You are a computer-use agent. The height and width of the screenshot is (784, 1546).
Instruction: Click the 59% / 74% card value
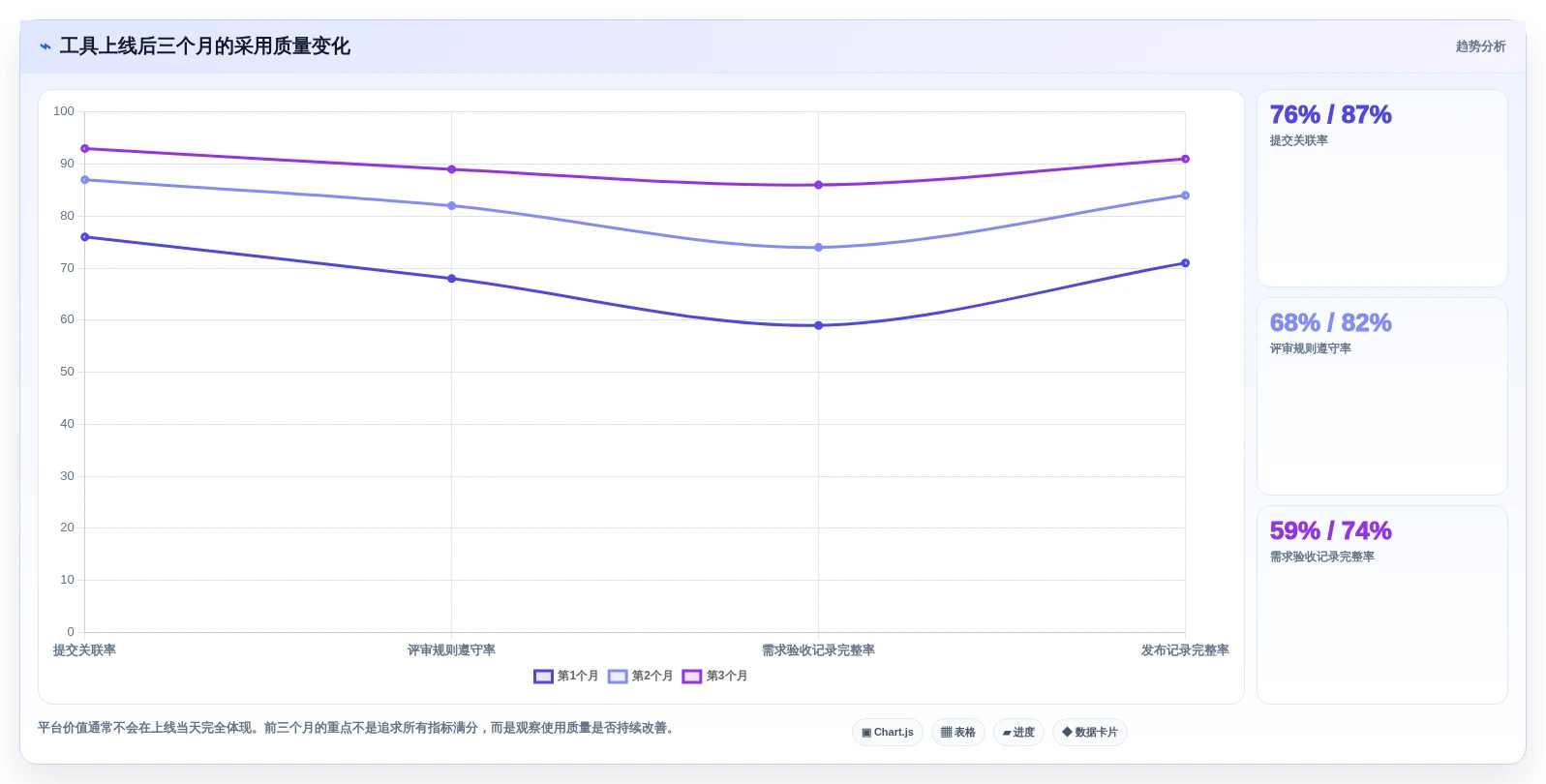[1330, 531]
